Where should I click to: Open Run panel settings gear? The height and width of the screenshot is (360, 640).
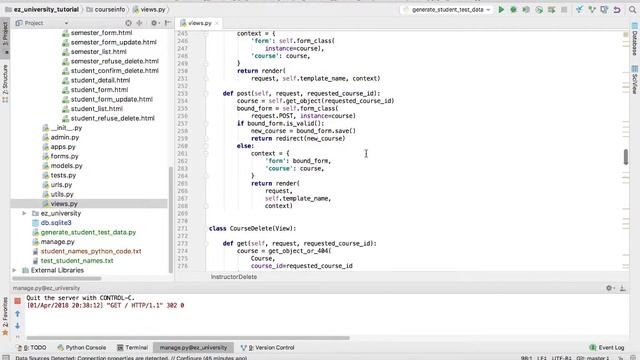pos(610,288)
